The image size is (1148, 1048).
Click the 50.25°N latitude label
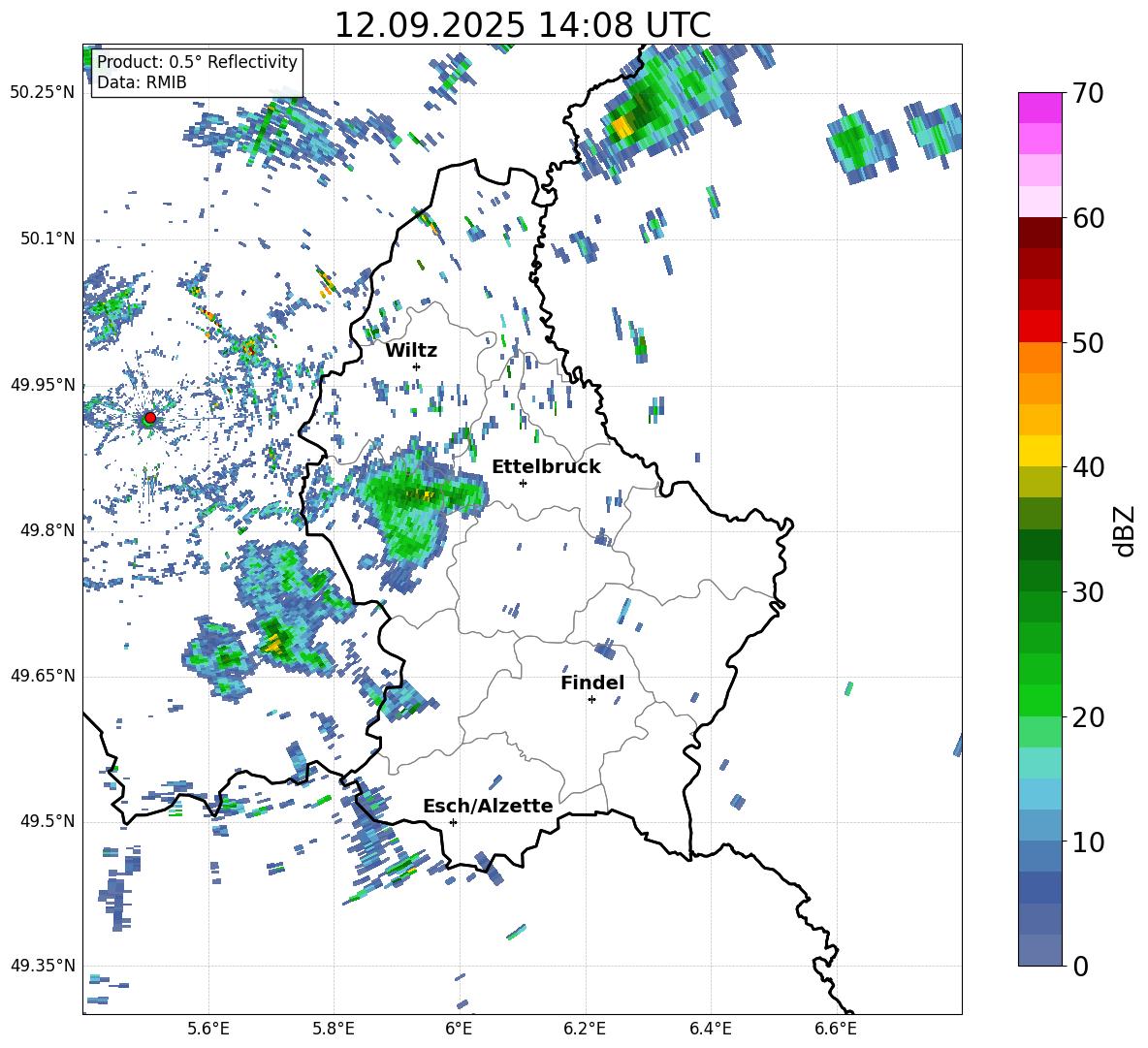pyautogui.click(x=43, y=93)
